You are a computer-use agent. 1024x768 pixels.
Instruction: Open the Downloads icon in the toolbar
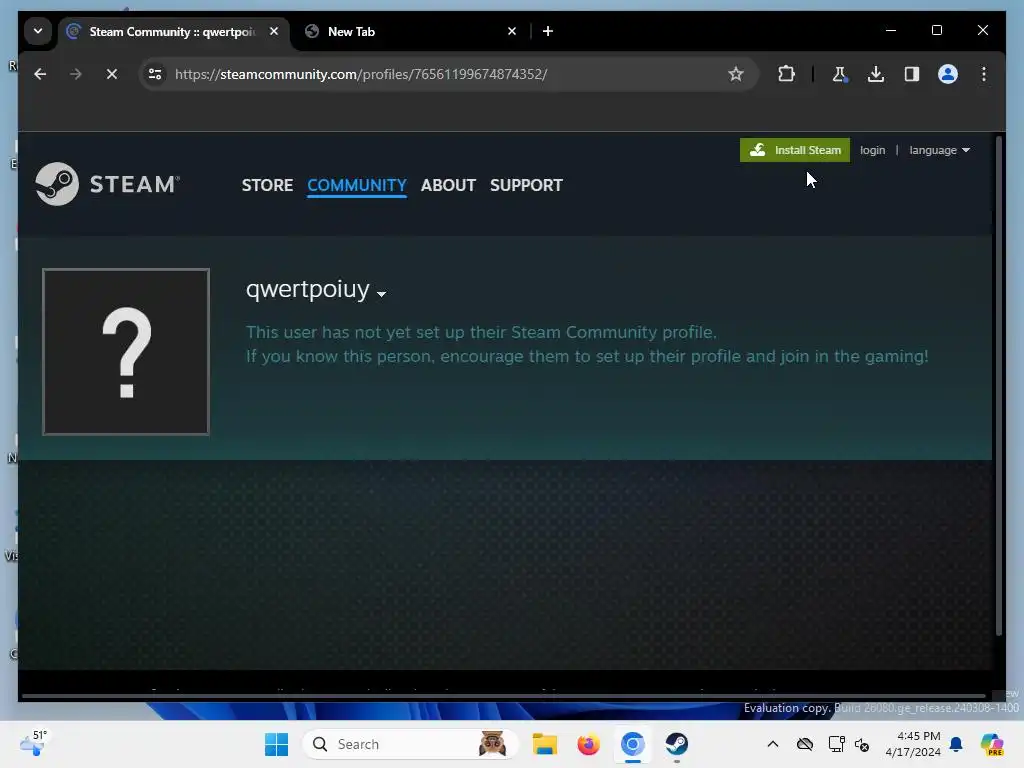click(876, 74)
